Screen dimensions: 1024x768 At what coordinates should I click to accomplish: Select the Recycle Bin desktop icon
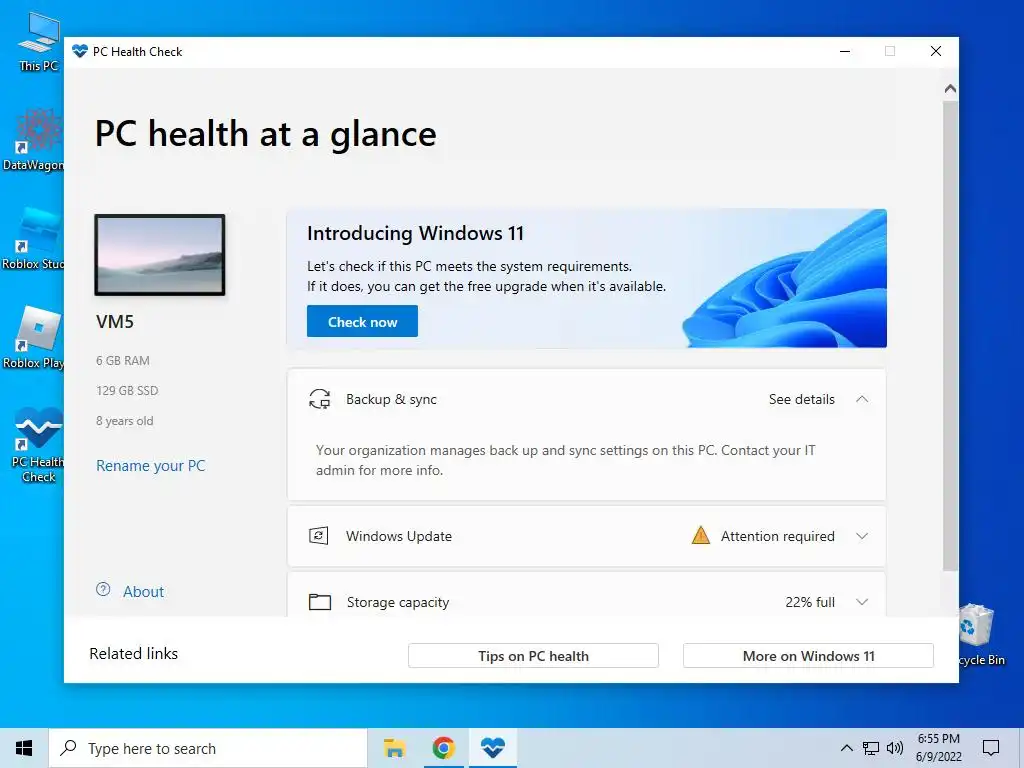pyautogui.click(x=982, y=635)
